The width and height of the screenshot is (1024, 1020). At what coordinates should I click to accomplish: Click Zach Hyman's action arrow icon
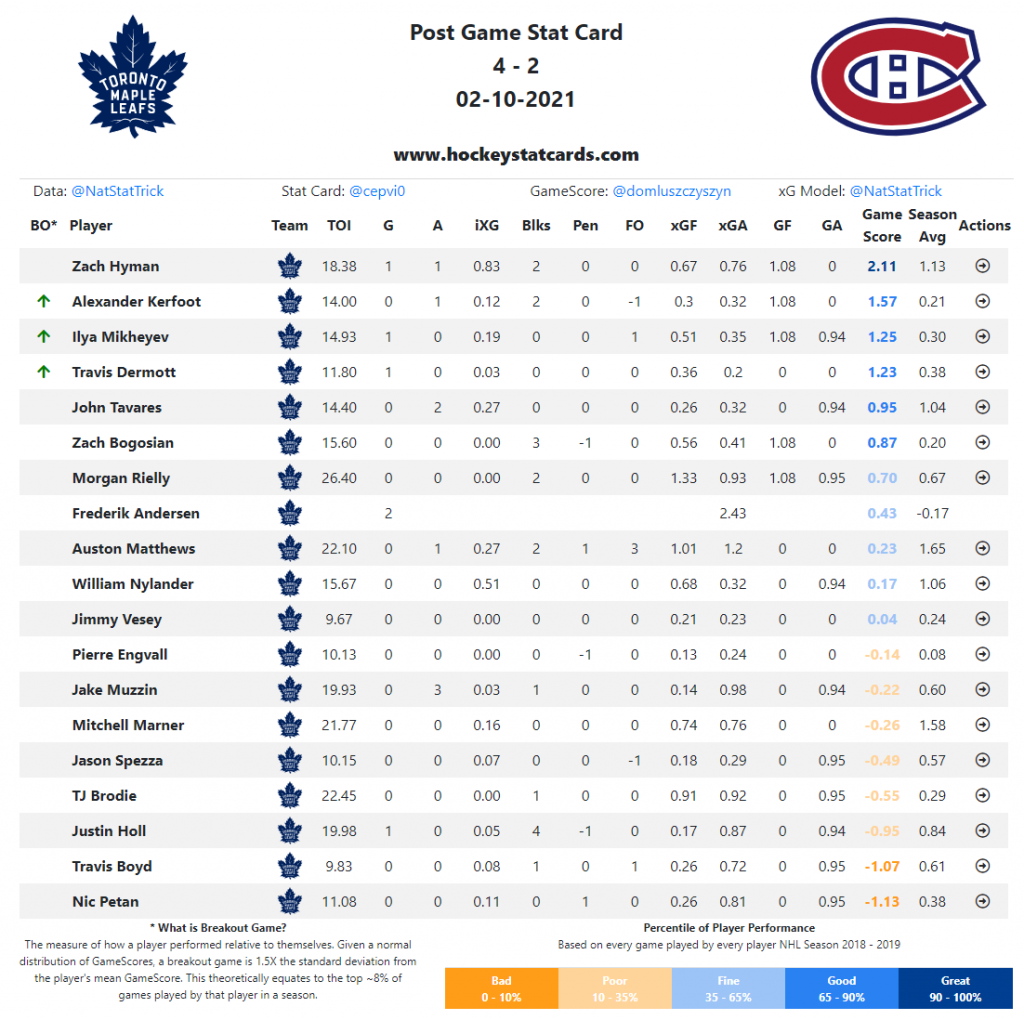coord(982,266)
